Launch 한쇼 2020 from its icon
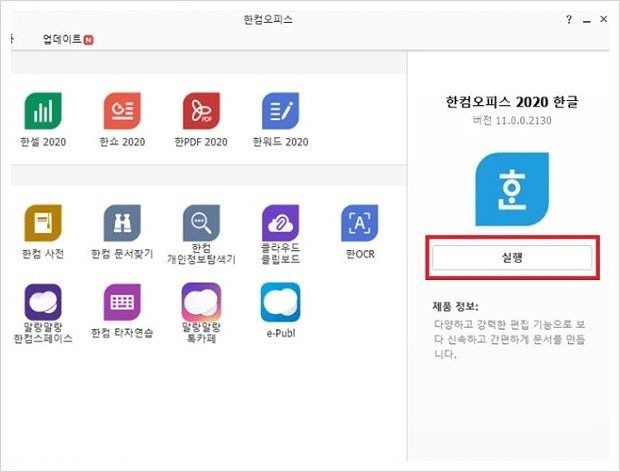This screenshot has width=620, height=472. pos(122,111)
